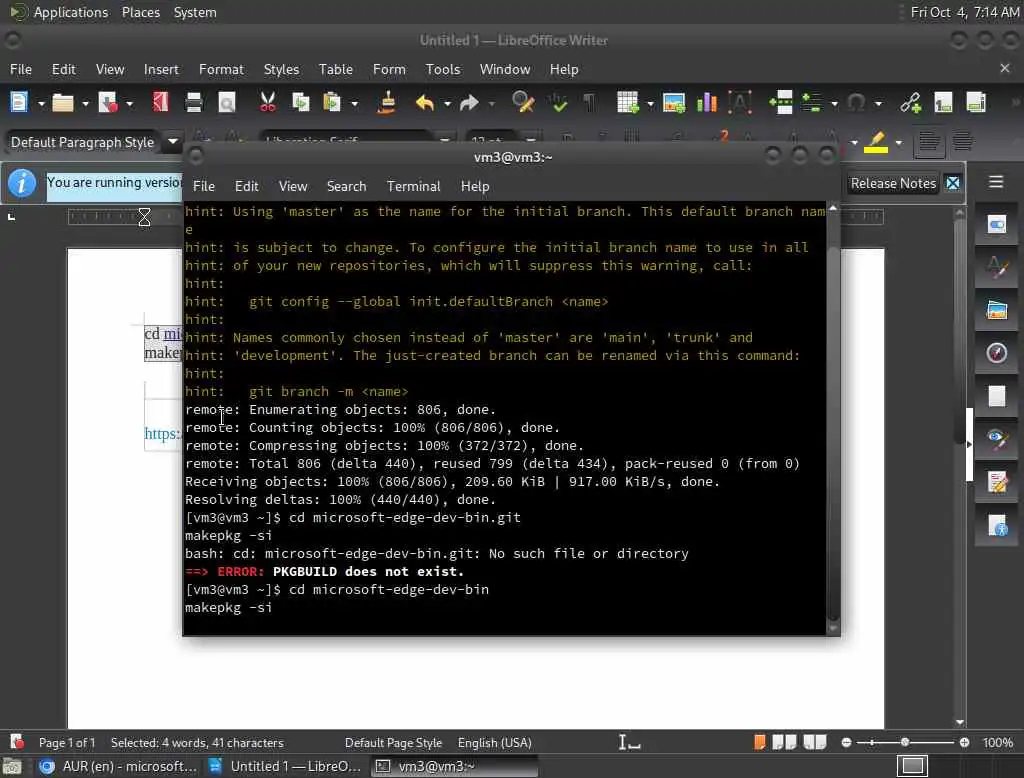Click the Insert Page Break icon
The width and height of the screenshot is (1024, 778).
coord(780,103)
